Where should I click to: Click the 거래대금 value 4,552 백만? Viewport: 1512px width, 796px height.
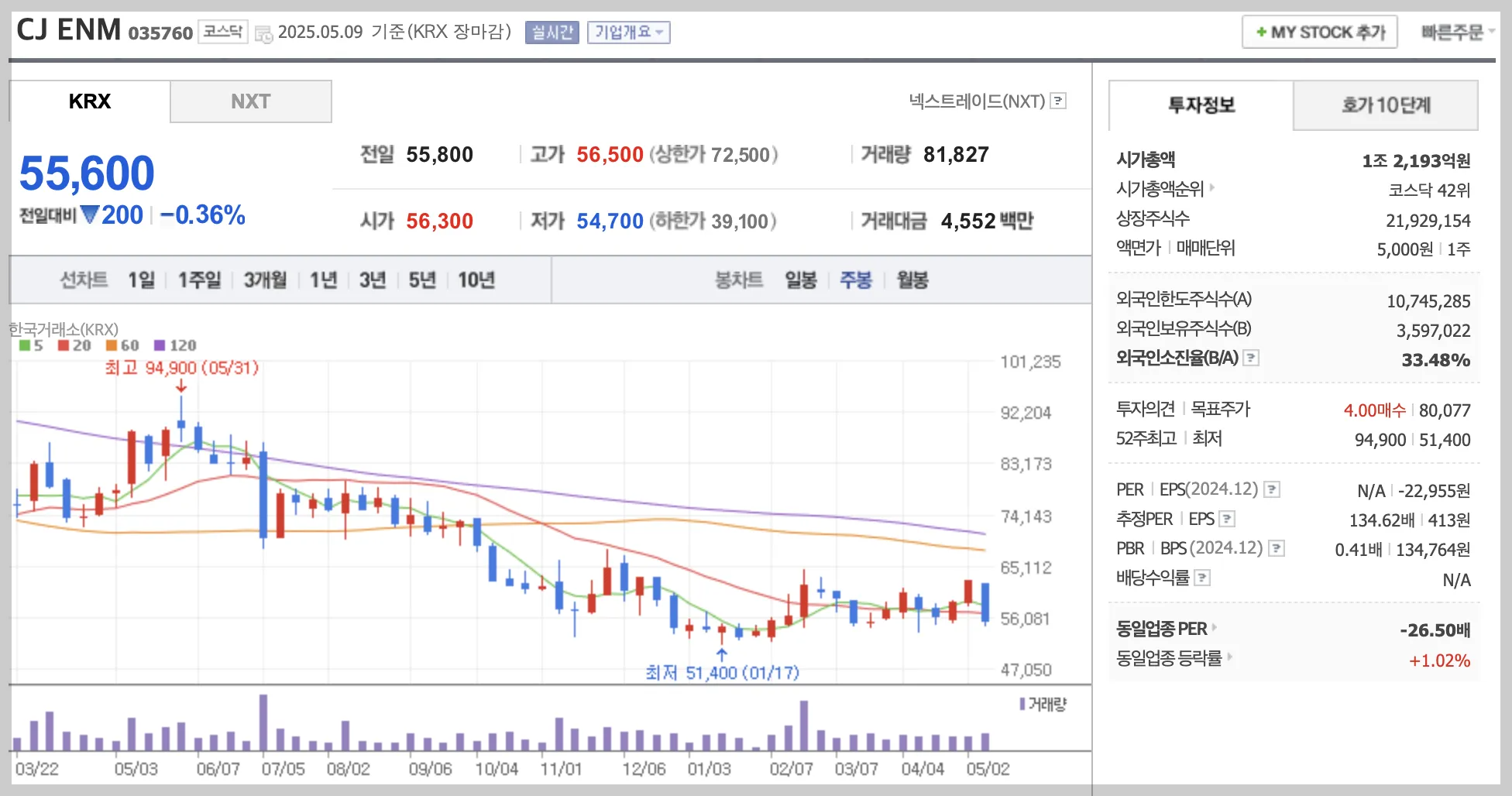tap(987, 221)
